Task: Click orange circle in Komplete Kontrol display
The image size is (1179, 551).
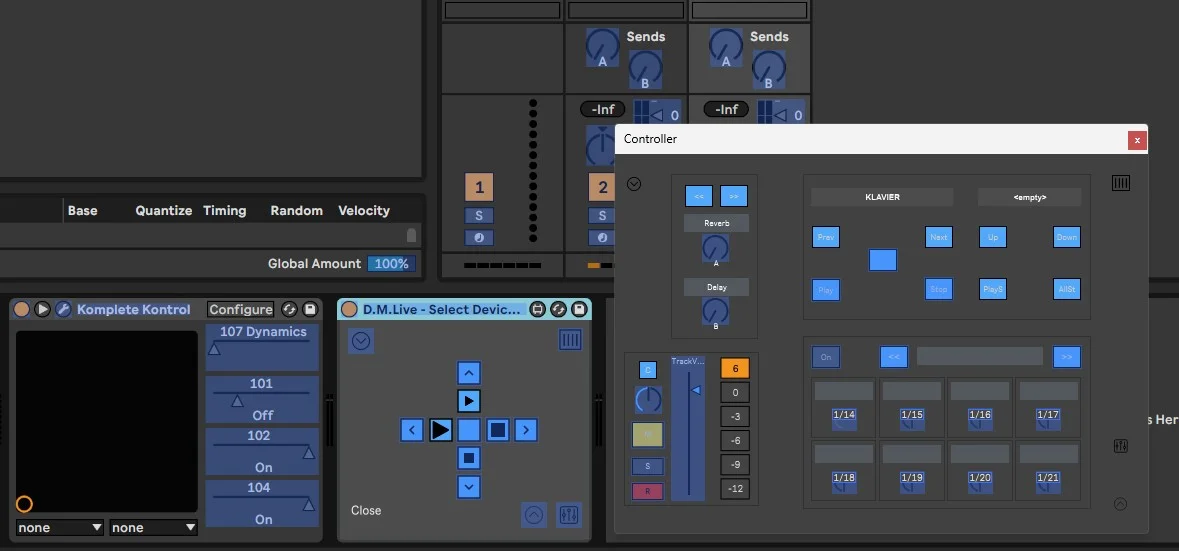Action: [24, 504]
